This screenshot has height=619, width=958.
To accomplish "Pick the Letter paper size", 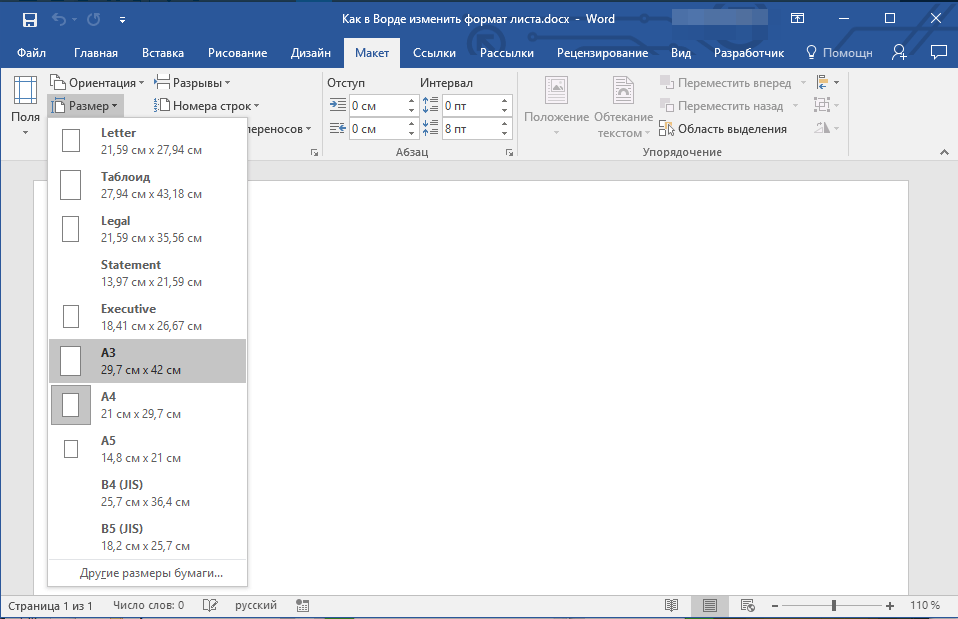I will click(147, 141).
